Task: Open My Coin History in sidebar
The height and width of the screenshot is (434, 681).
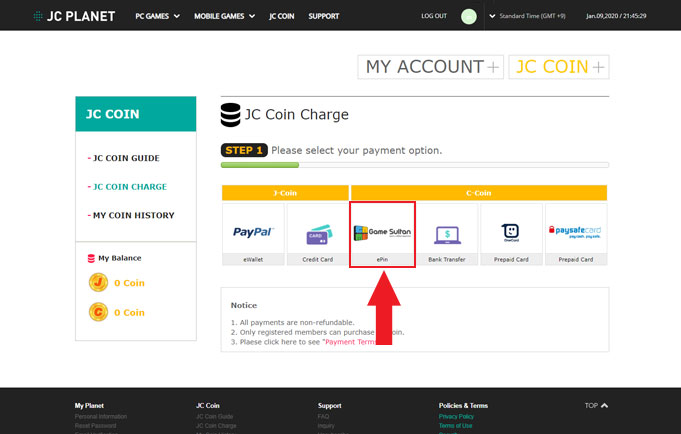Action: click(133, 215)
